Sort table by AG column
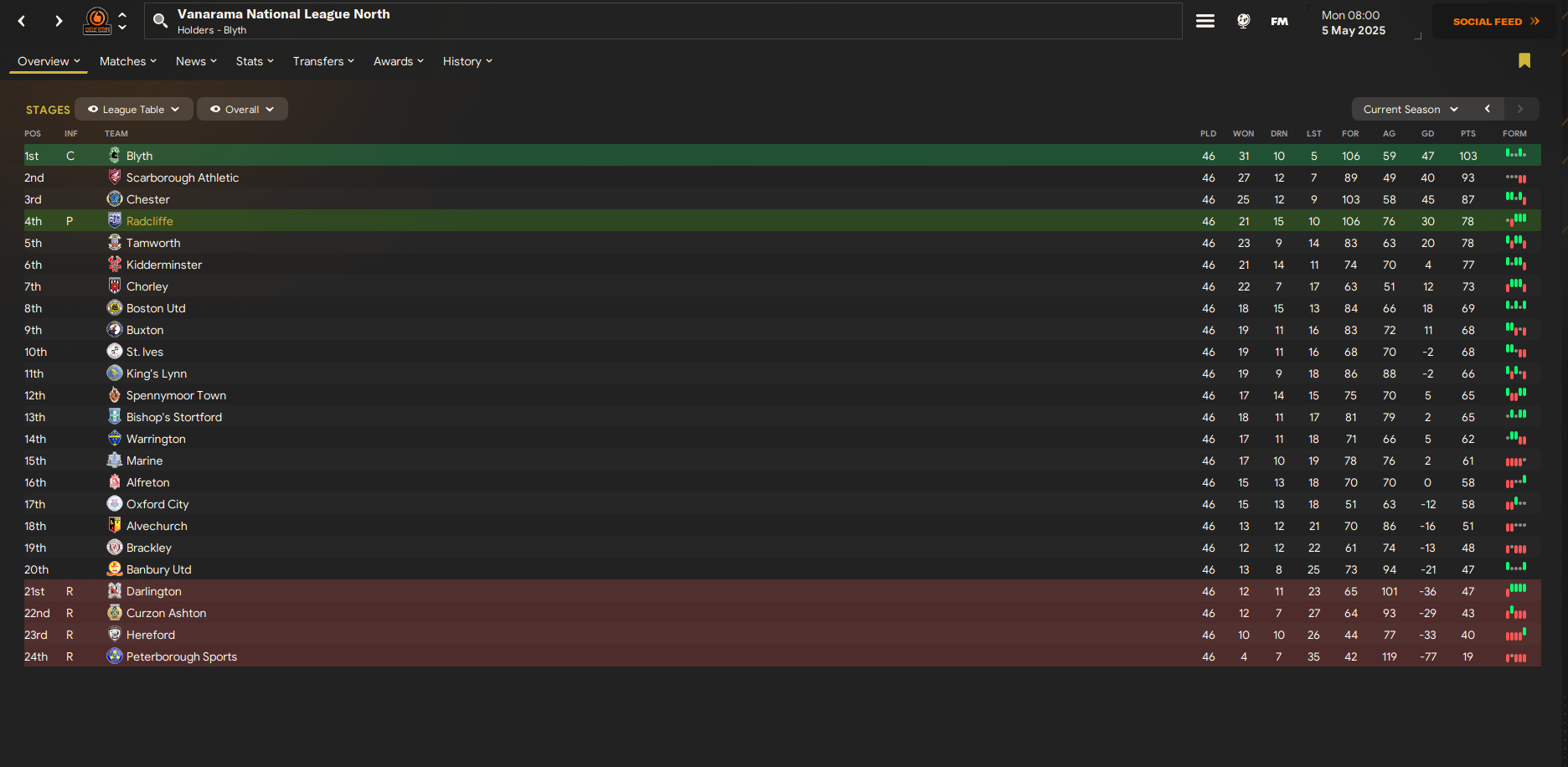1568x767 pixels. 1389,134
